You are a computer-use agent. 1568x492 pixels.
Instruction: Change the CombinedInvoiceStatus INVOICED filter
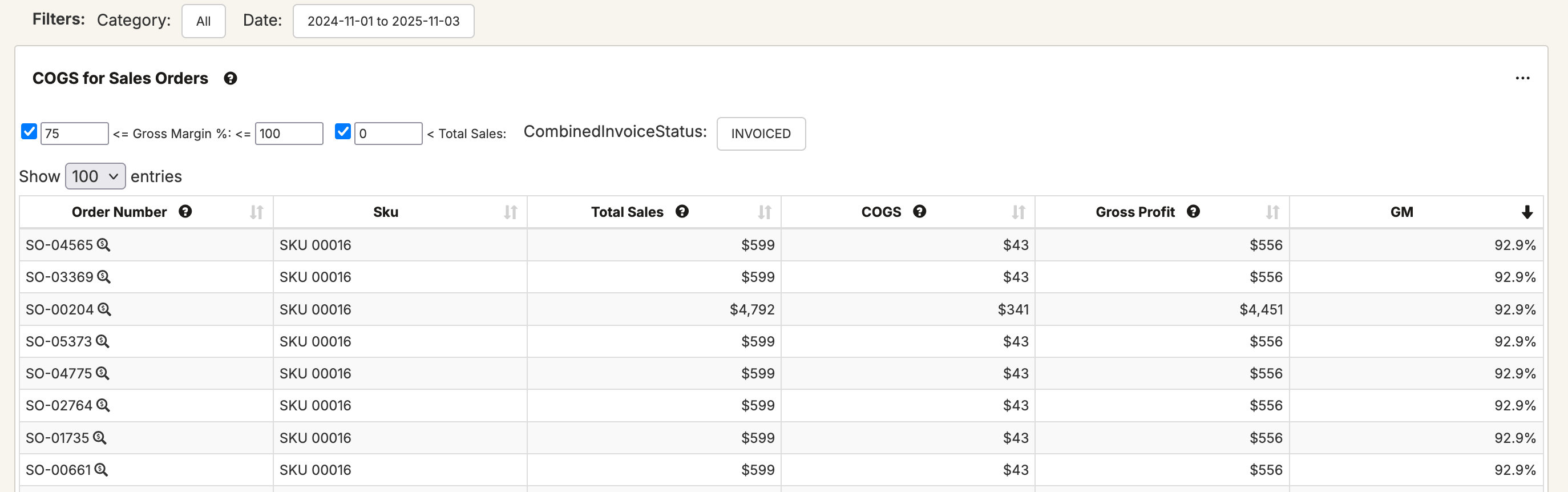(x=760, y=134)
